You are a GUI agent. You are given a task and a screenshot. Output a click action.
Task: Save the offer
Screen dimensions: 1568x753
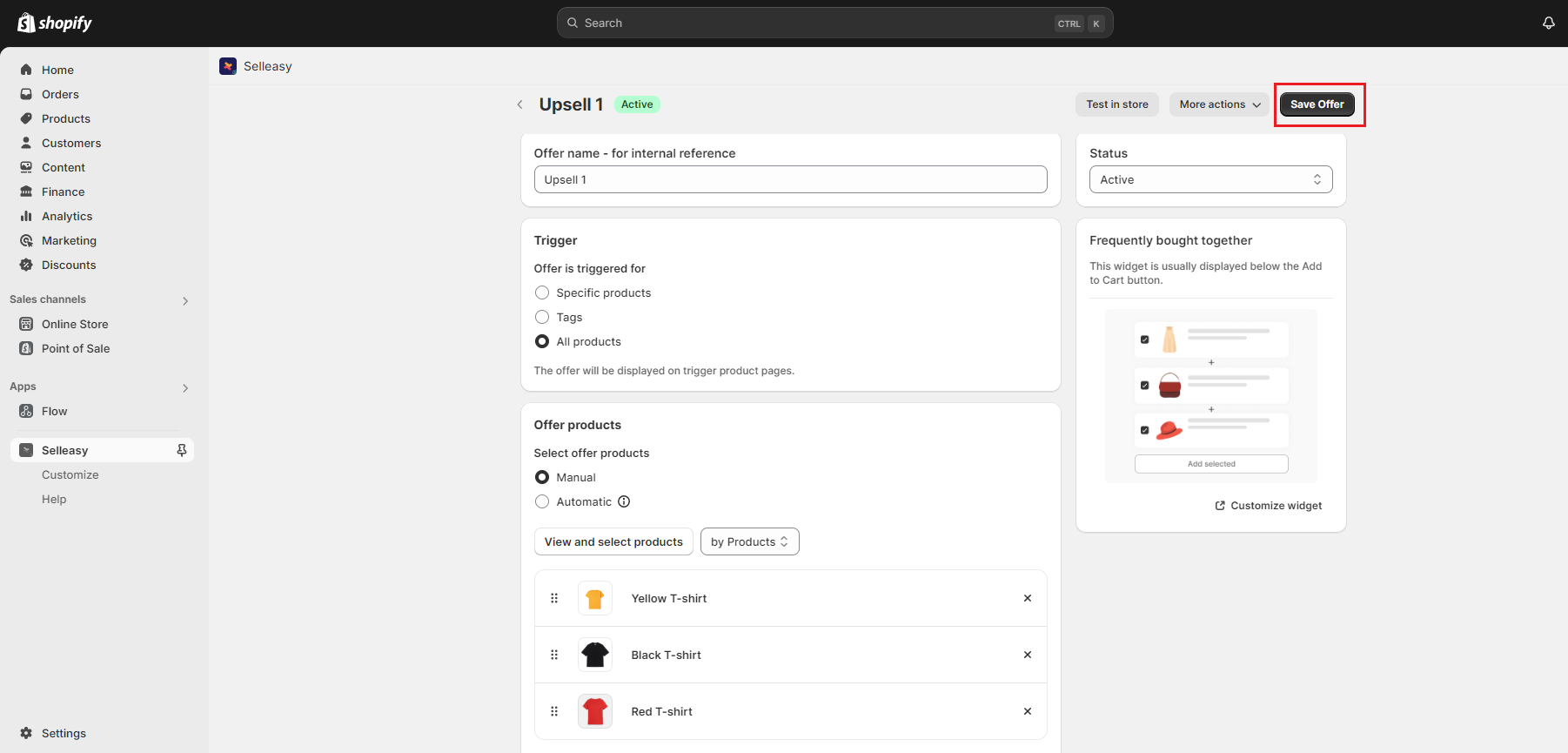[x=1317, y=104]
